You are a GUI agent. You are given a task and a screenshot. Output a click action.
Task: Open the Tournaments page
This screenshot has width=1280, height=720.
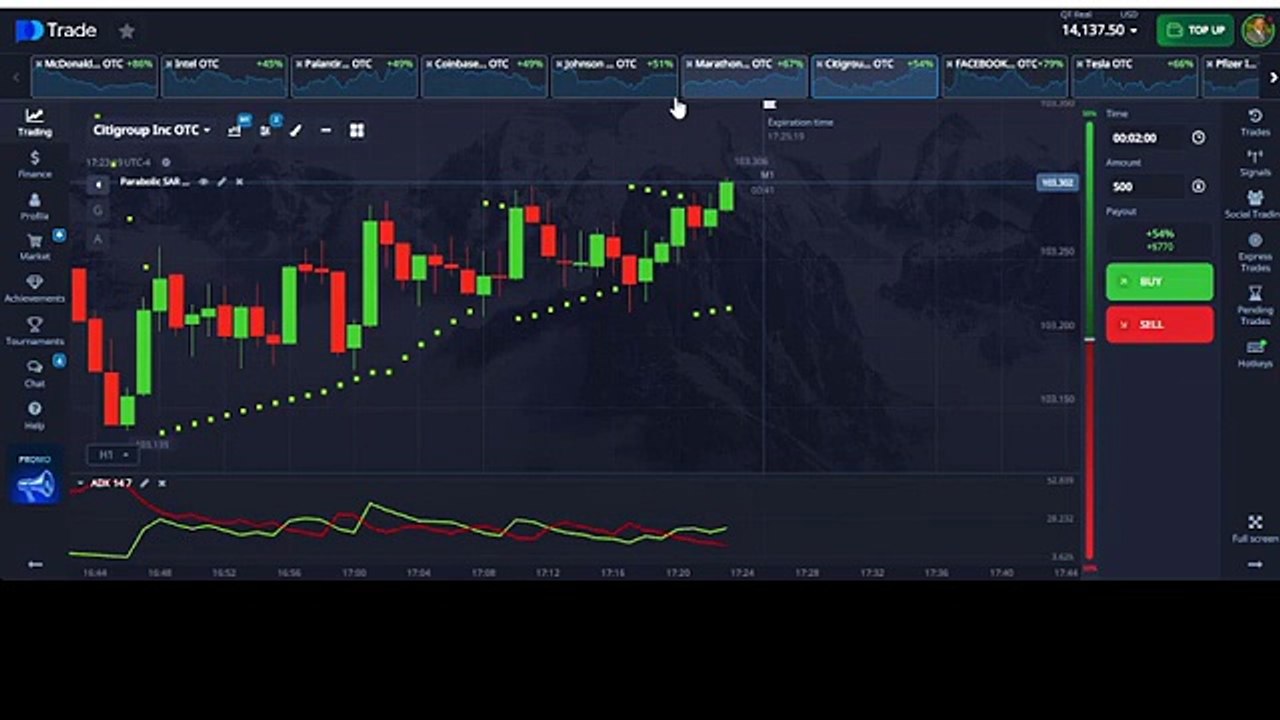point(34,331)
